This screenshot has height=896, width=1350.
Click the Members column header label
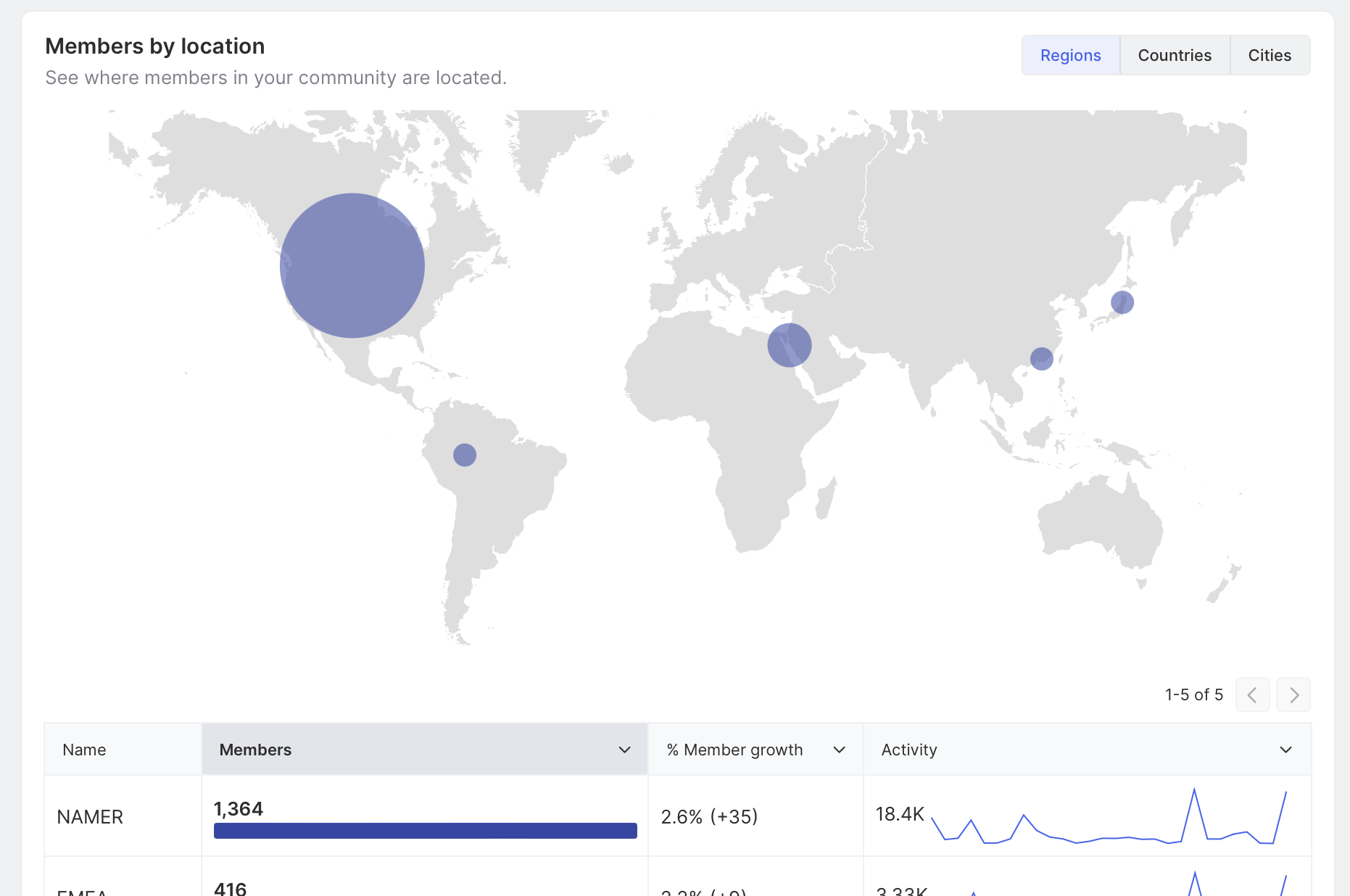point(255,750)
